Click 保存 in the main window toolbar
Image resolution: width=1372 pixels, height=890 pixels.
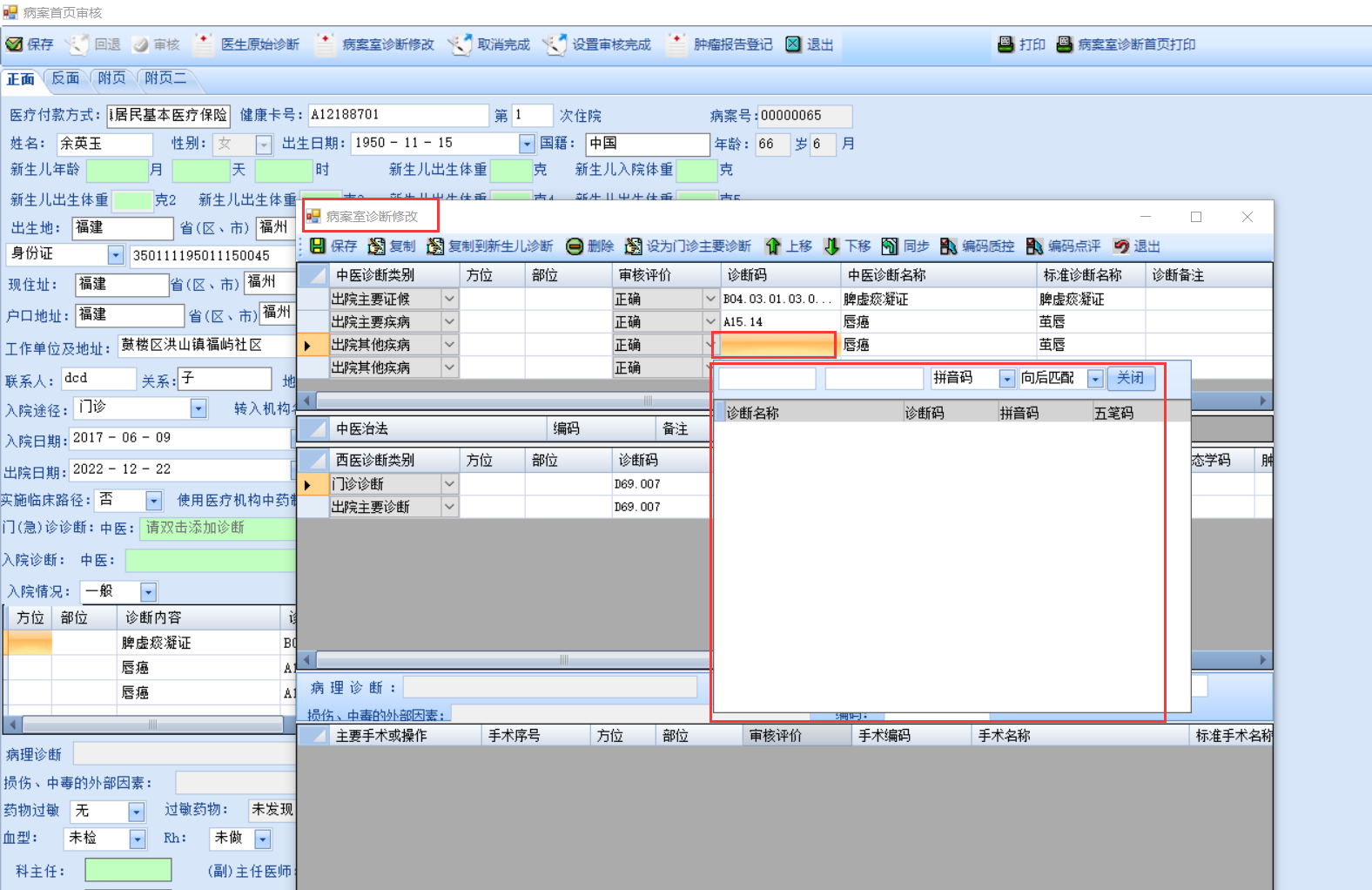coord(30,44)
